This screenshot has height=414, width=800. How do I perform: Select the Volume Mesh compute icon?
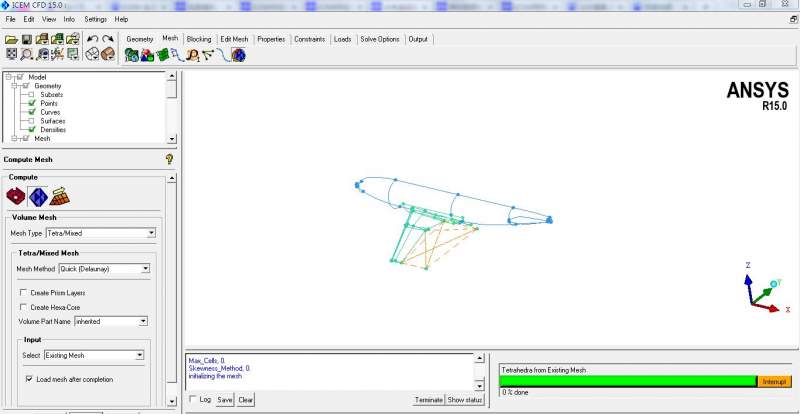pyautogui.click(x=38, y=196)
